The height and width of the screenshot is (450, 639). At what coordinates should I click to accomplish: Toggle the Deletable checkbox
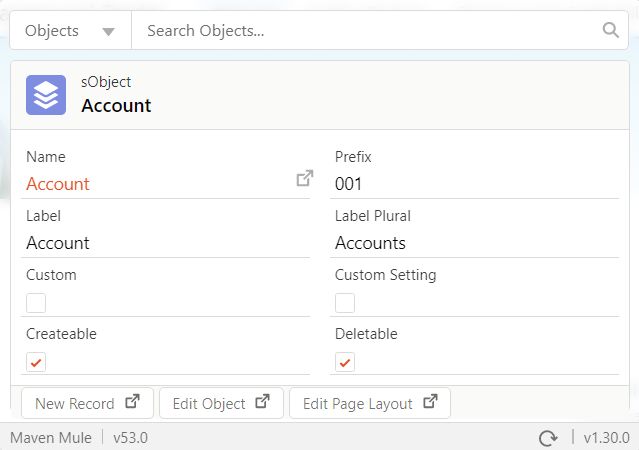click(x=345, y=362)
